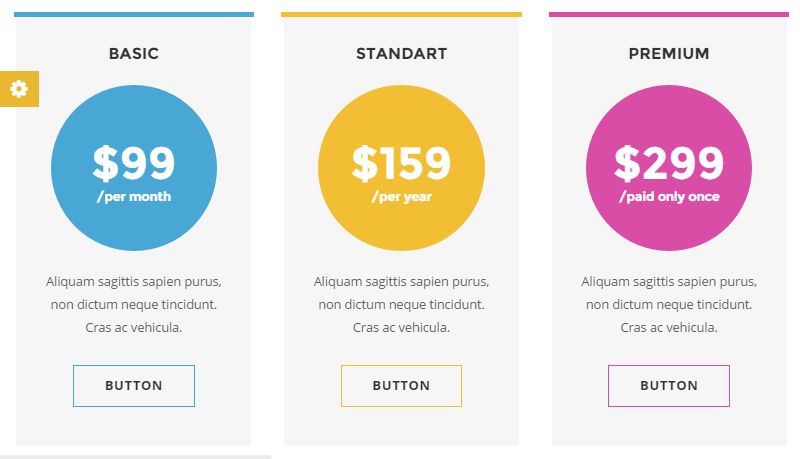800x459 pixels.
Task: Click the "/per year" label
Action: (402, 197)
